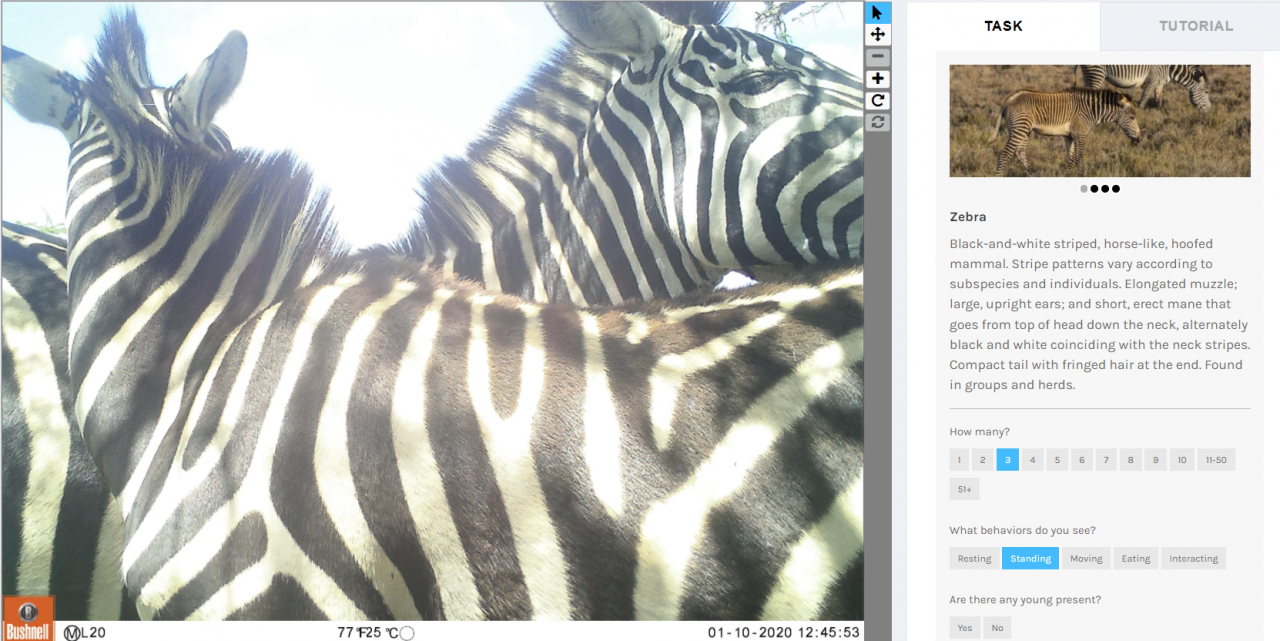Viewport: 1280px width, 641px height.
Task: Rotate the camera trap image
Action: 877,101
